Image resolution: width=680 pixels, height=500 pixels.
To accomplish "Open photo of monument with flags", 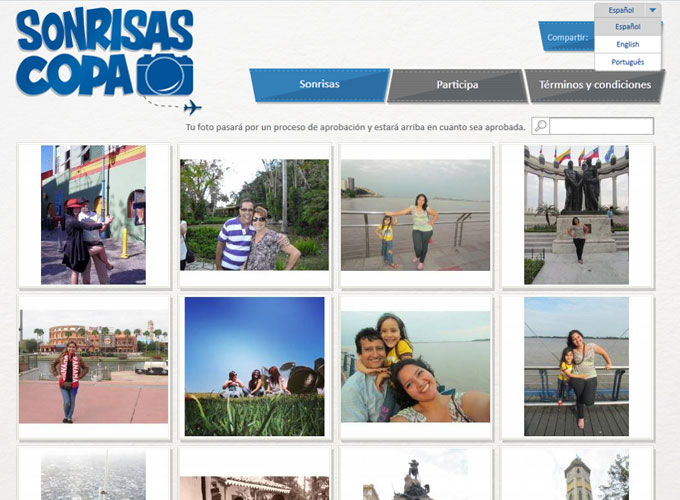I will (576, 215).
